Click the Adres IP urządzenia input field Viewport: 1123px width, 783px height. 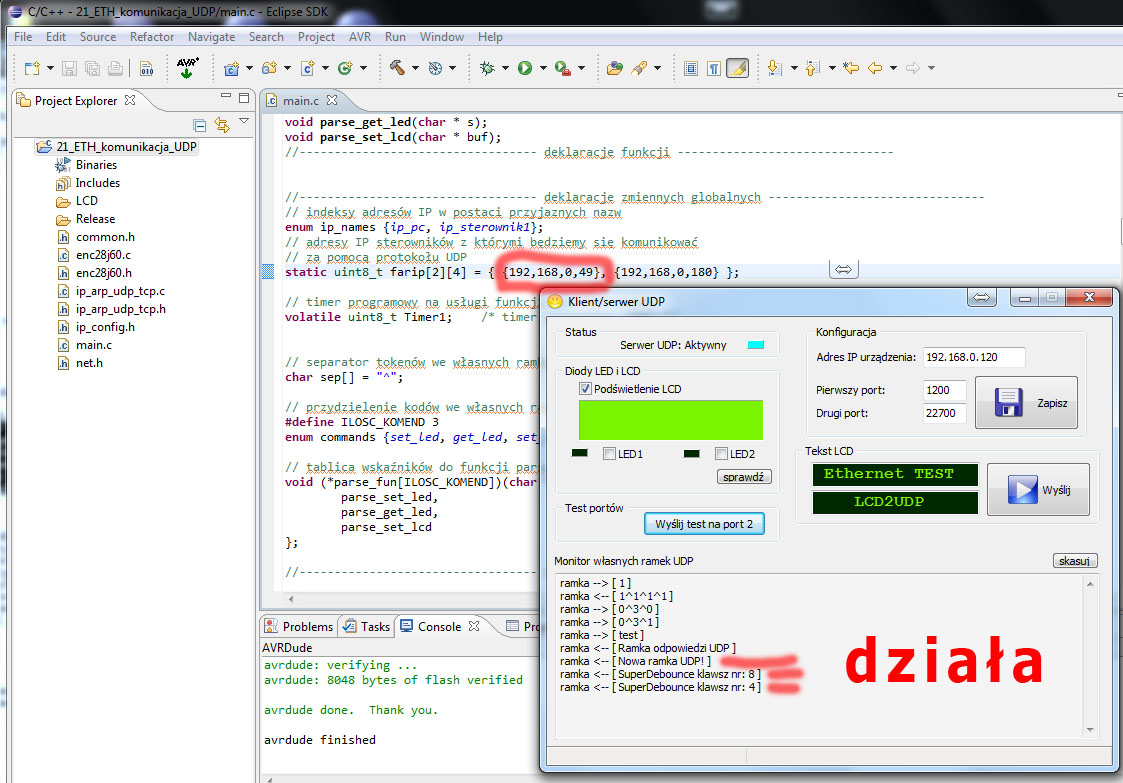[x=973, y=357]
